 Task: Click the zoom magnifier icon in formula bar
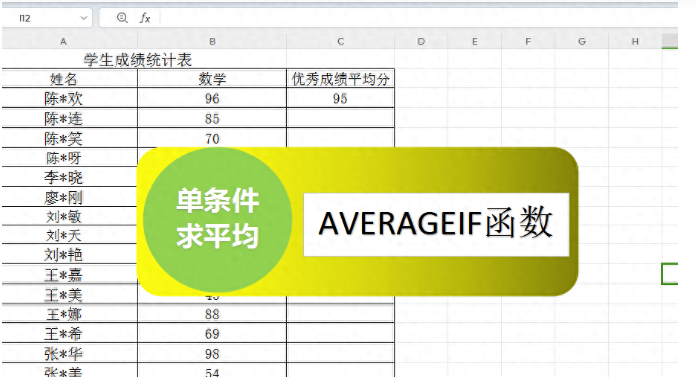(122, 18)
